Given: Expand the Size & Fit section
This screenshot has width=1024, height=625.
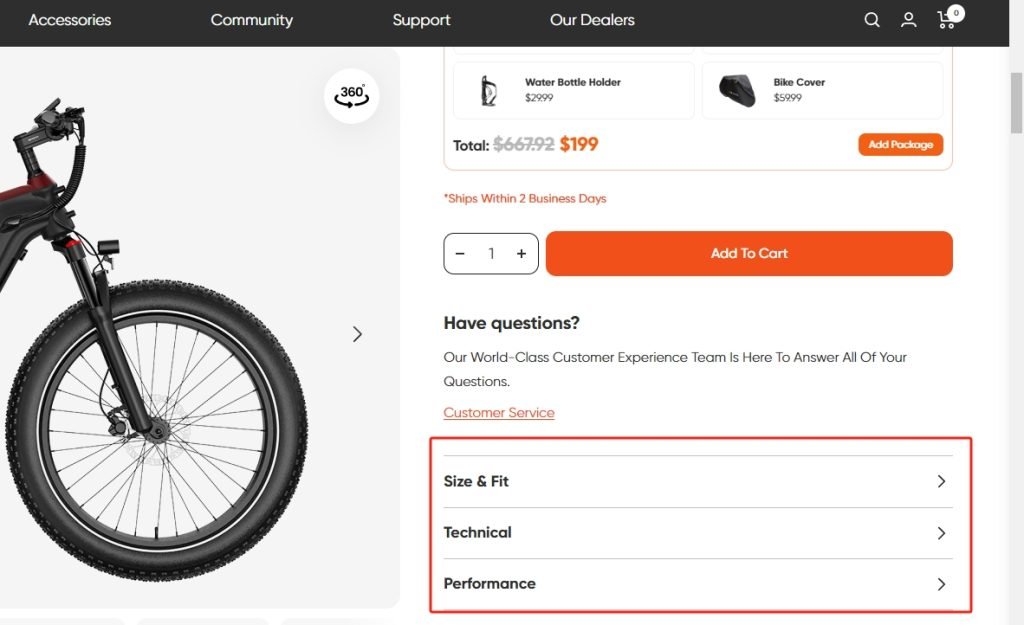Looking at the screenshot, I should (x=697, y=481).
